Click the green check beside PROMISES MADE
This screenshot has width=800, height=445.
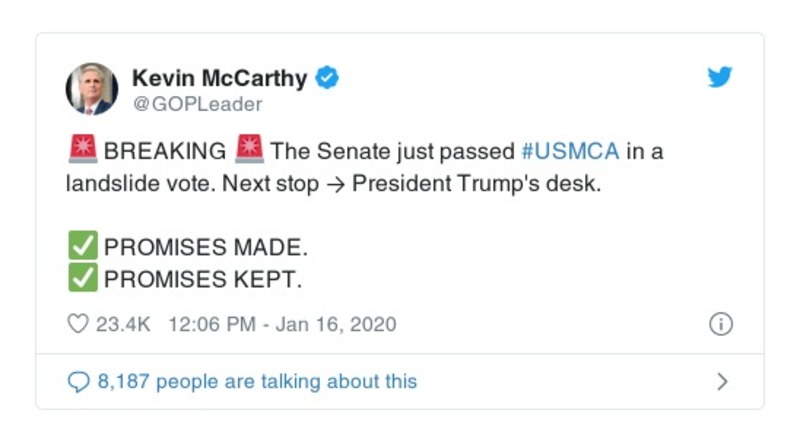(83, 246)
